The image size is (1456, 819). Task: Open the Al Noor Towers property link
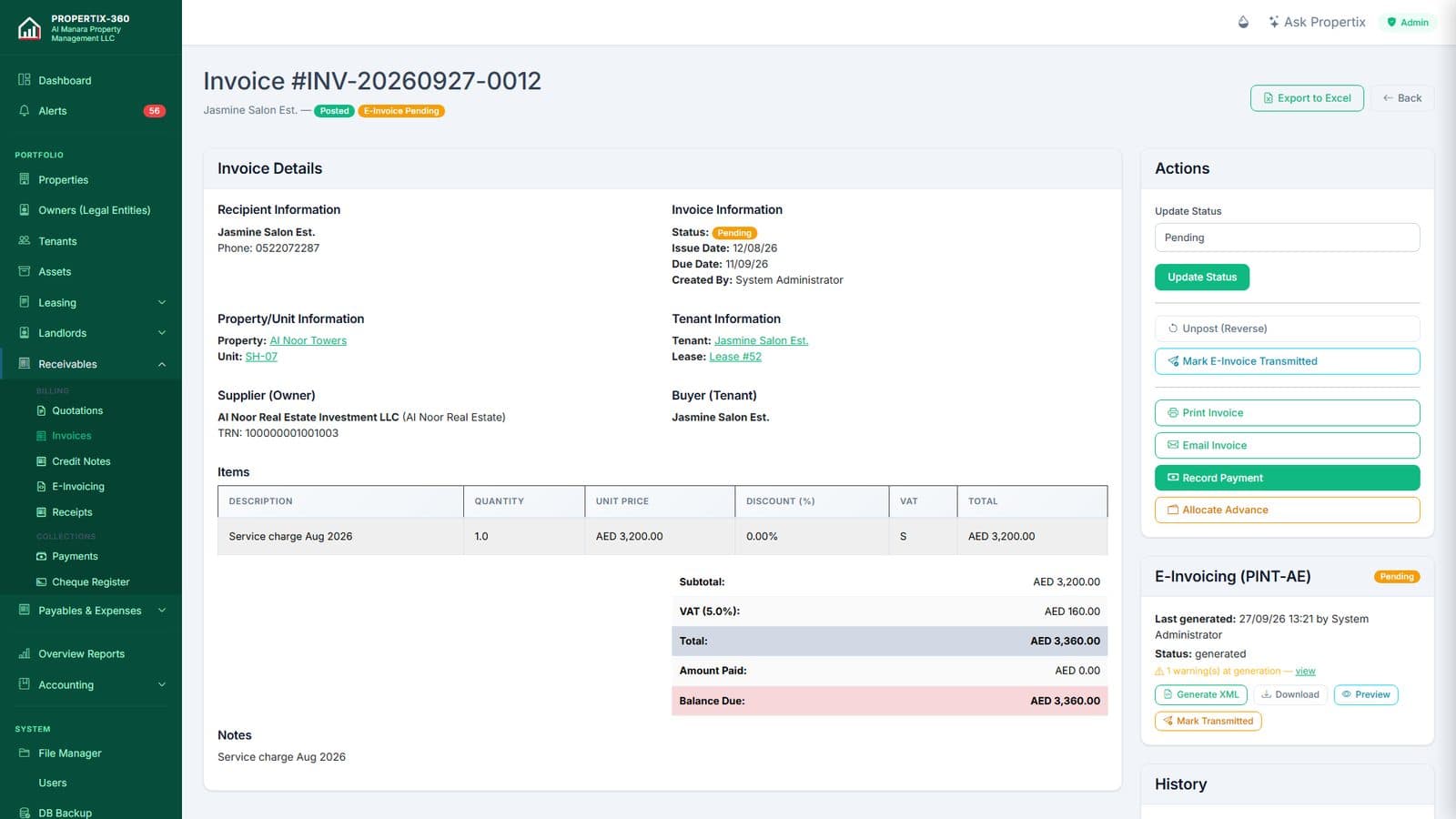click(x=308, y=340)
